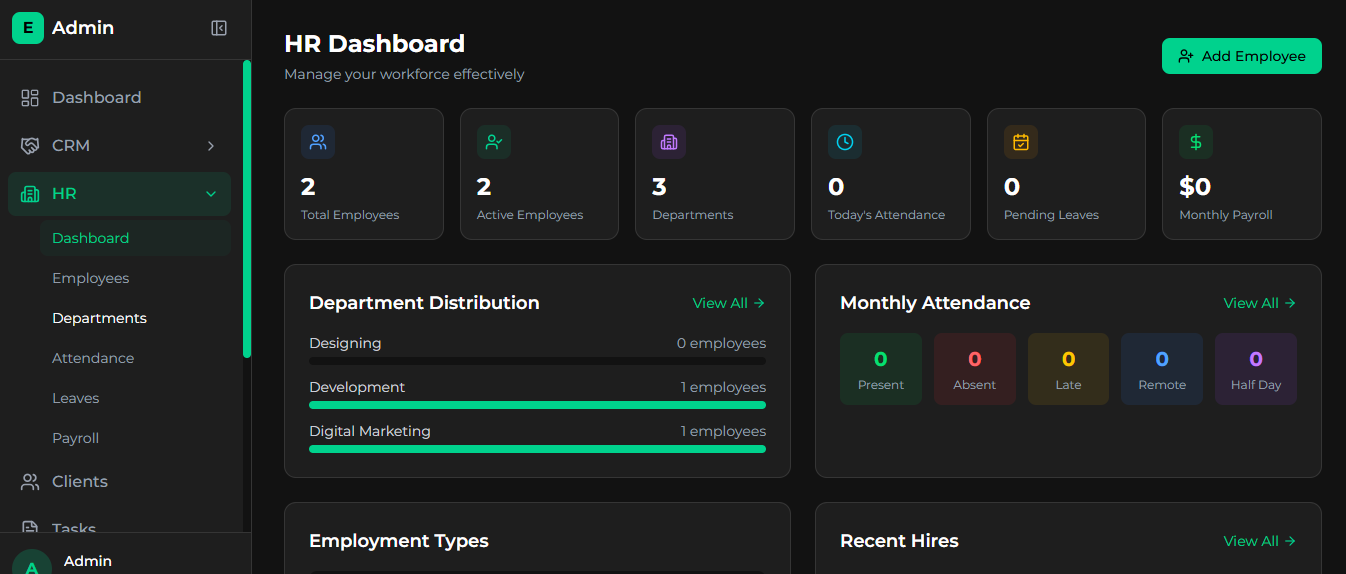Open the Payroll sidebar item
1346x574 pixels.
pos(76,438)
